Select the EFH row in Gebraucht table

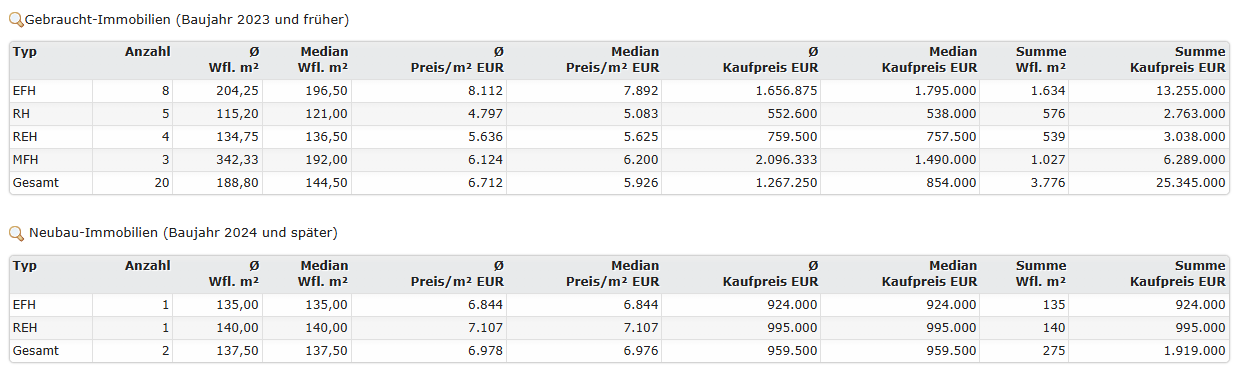click(x=620, y=91)
